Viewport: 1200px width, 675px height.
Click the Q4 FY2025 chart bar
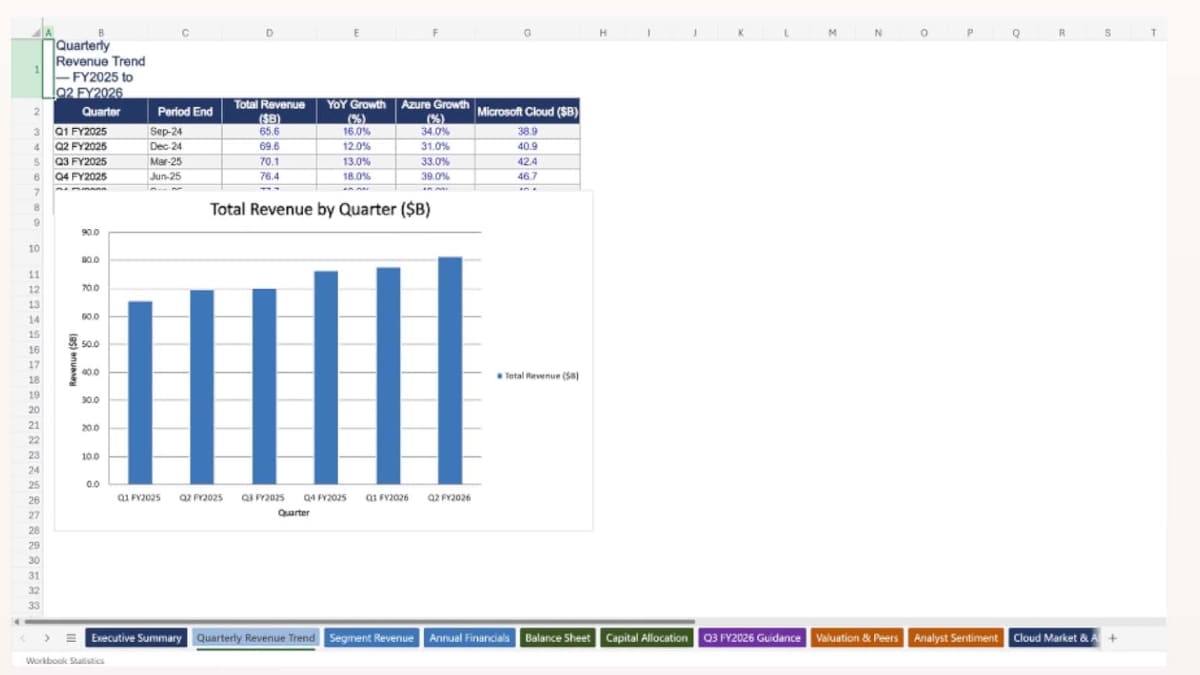326,377
